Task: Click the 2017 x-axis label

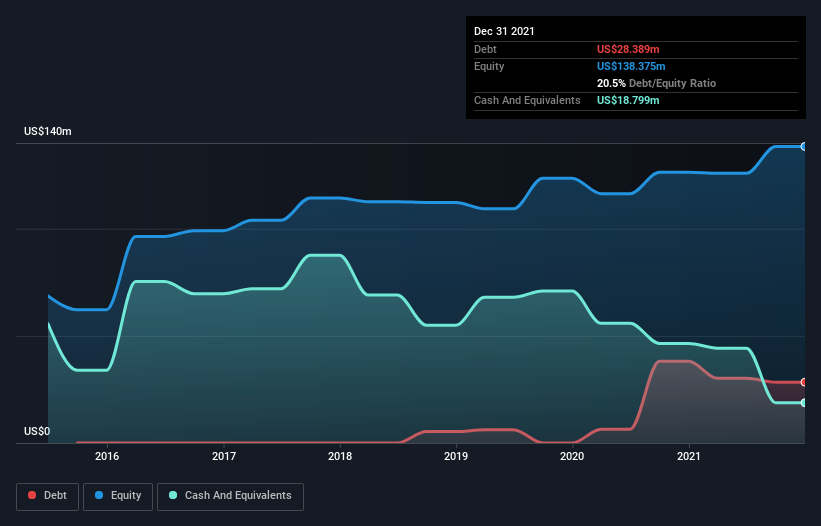Action: [224, 456]
